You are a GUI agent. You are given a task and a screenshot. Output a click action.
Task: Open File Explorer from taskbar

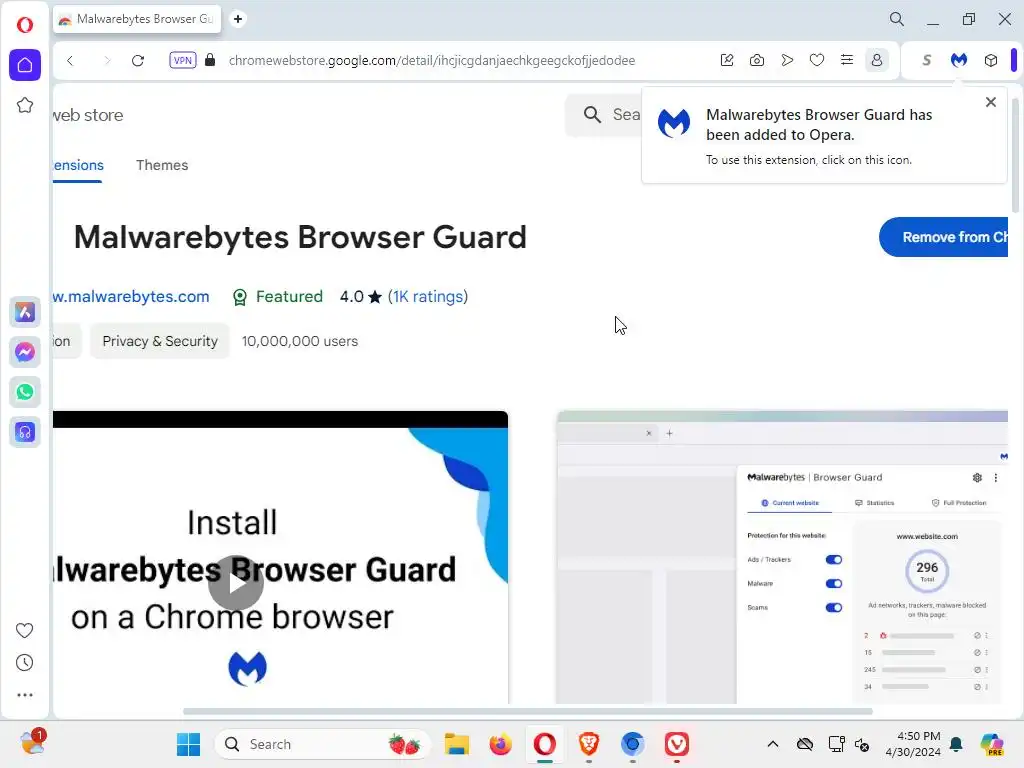click(x=456, y=744)
